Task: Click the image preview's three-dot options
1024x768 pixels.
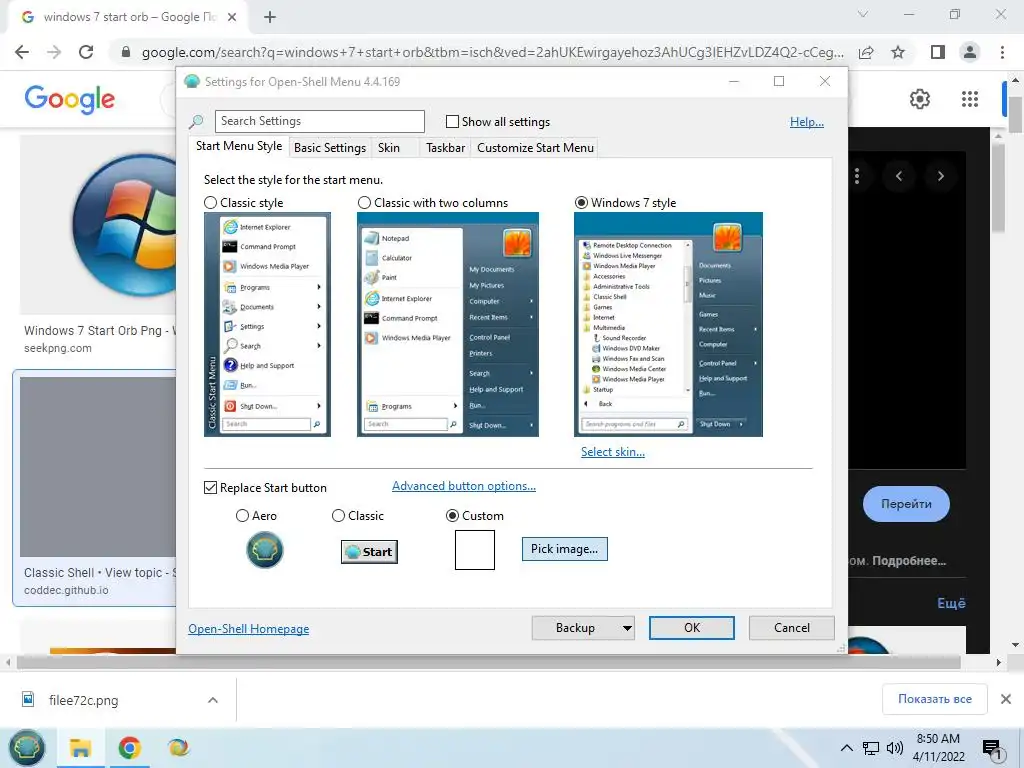Action: coord(857,176)
